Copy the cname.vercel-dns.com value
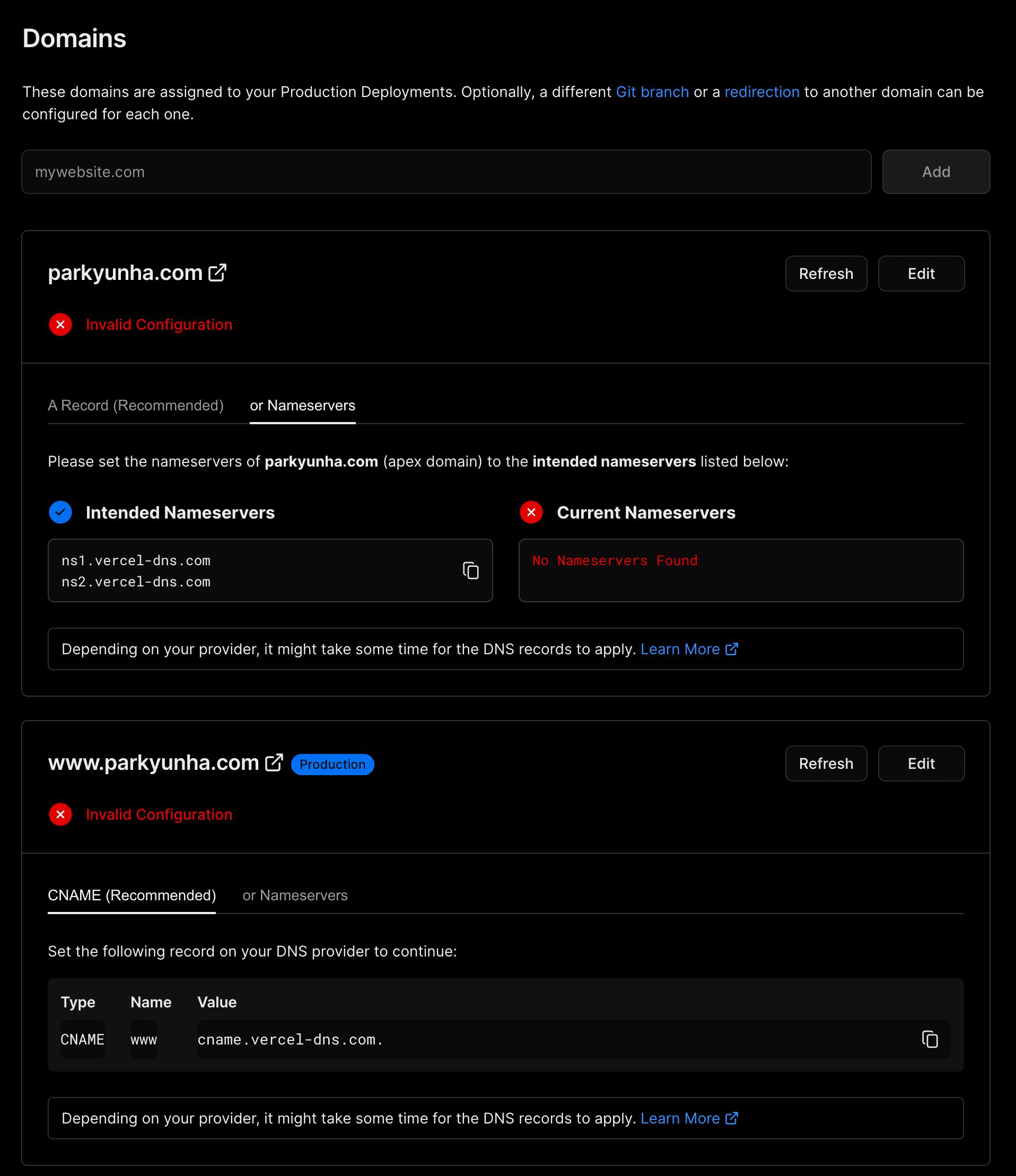Viewport: 1016px width, 1176px height. pyautogui.click(x=930, y=1039)
